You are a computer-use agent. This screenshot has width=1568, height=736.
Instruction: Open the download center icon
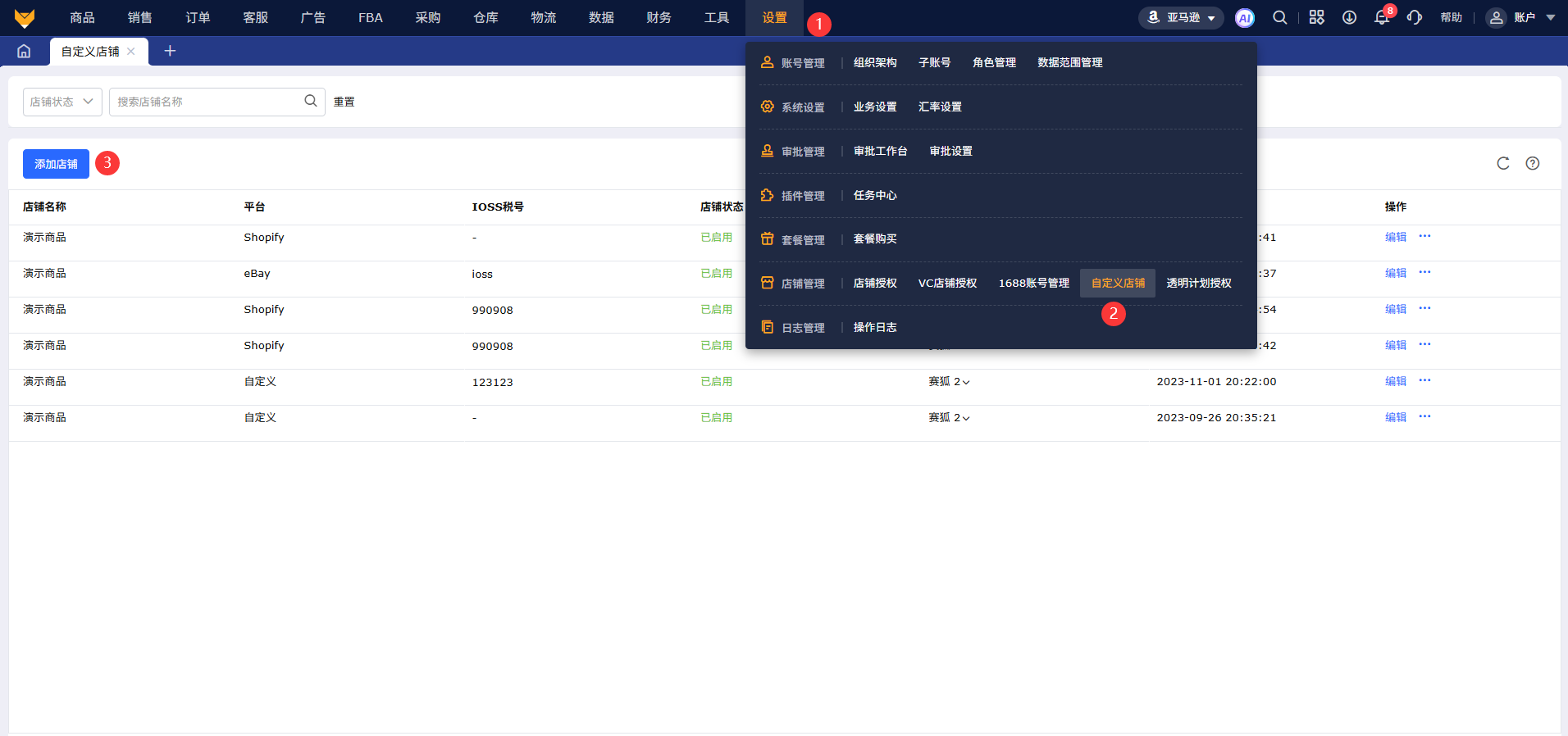1349,17
